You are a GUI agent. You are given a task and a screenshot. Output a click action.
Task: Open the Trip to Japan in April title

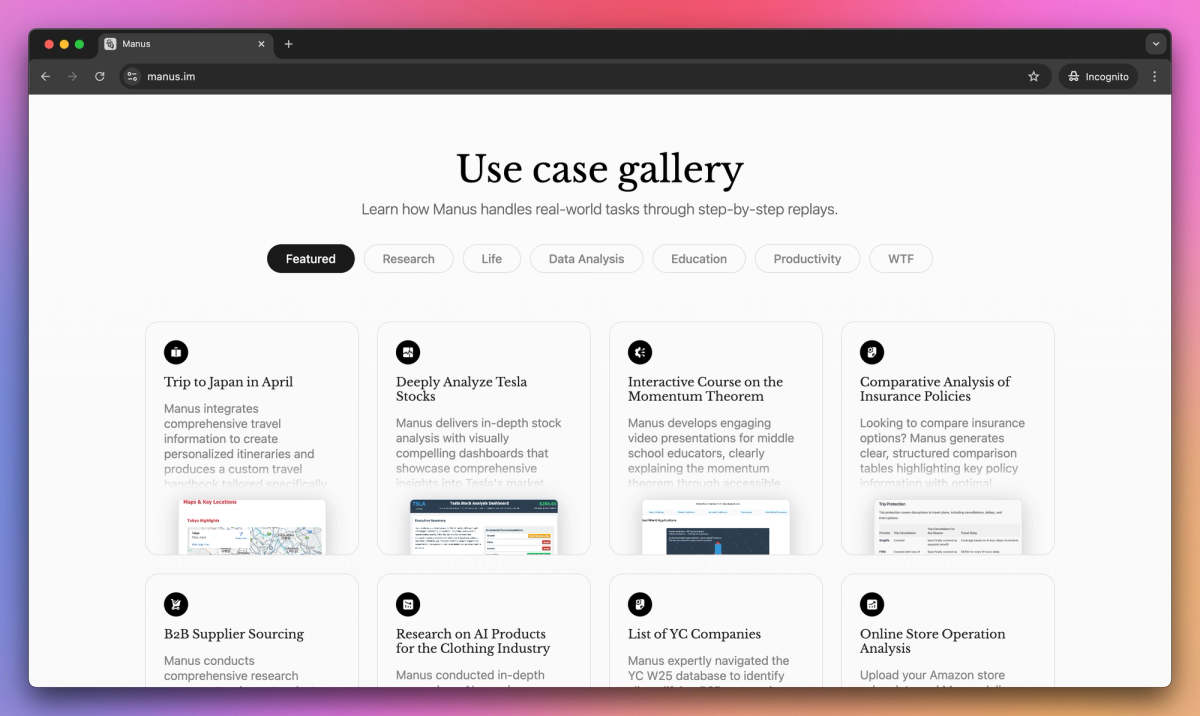[x=228, y=382]
